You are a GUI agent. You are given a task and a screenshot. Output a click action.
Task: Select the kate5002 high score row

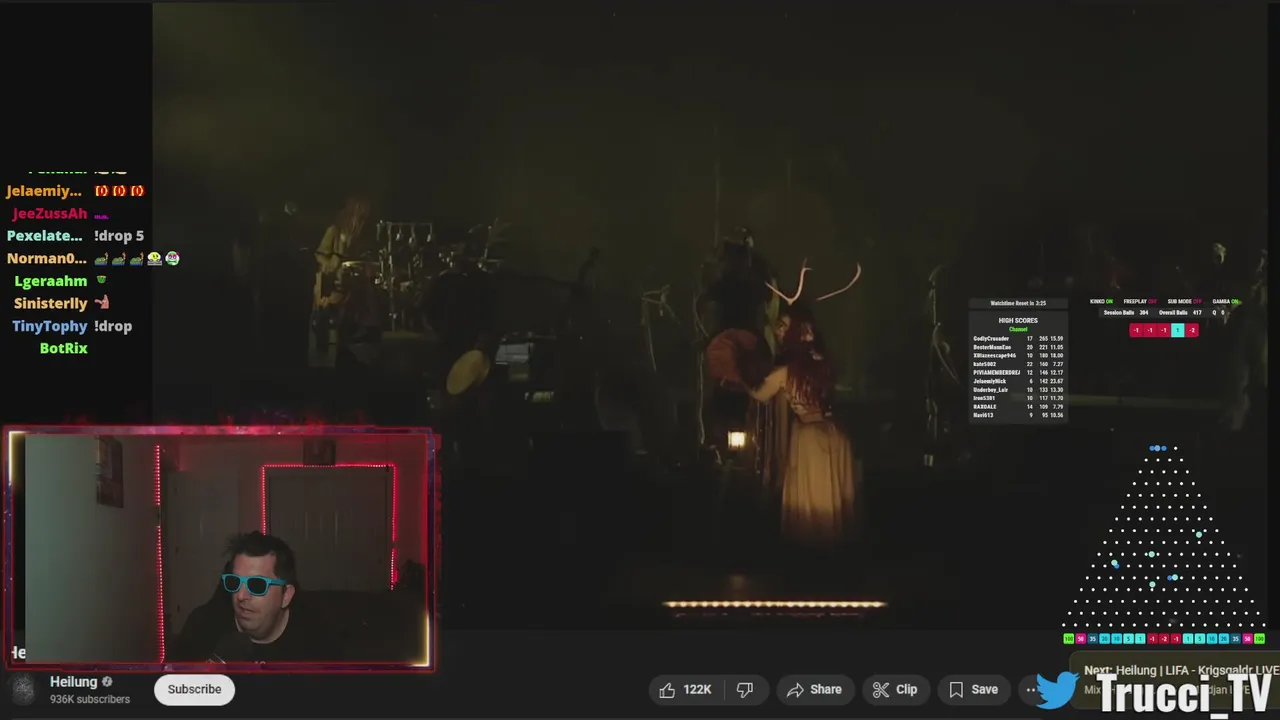(1018, 364)
